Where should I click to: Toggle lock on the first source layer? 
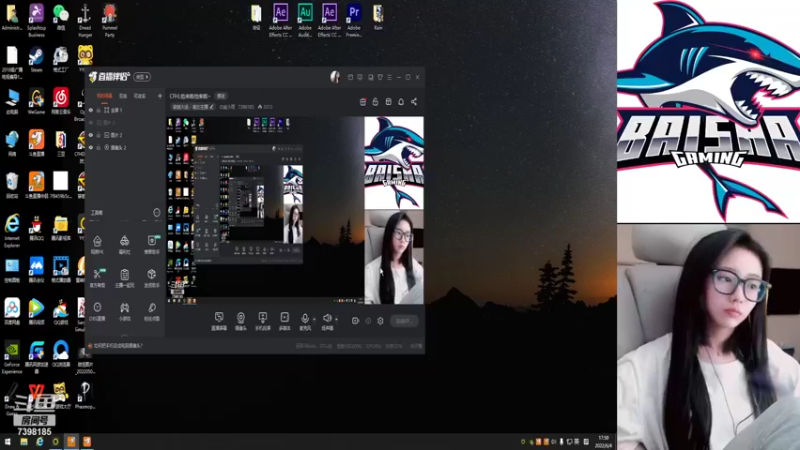(x=98, y=110)
